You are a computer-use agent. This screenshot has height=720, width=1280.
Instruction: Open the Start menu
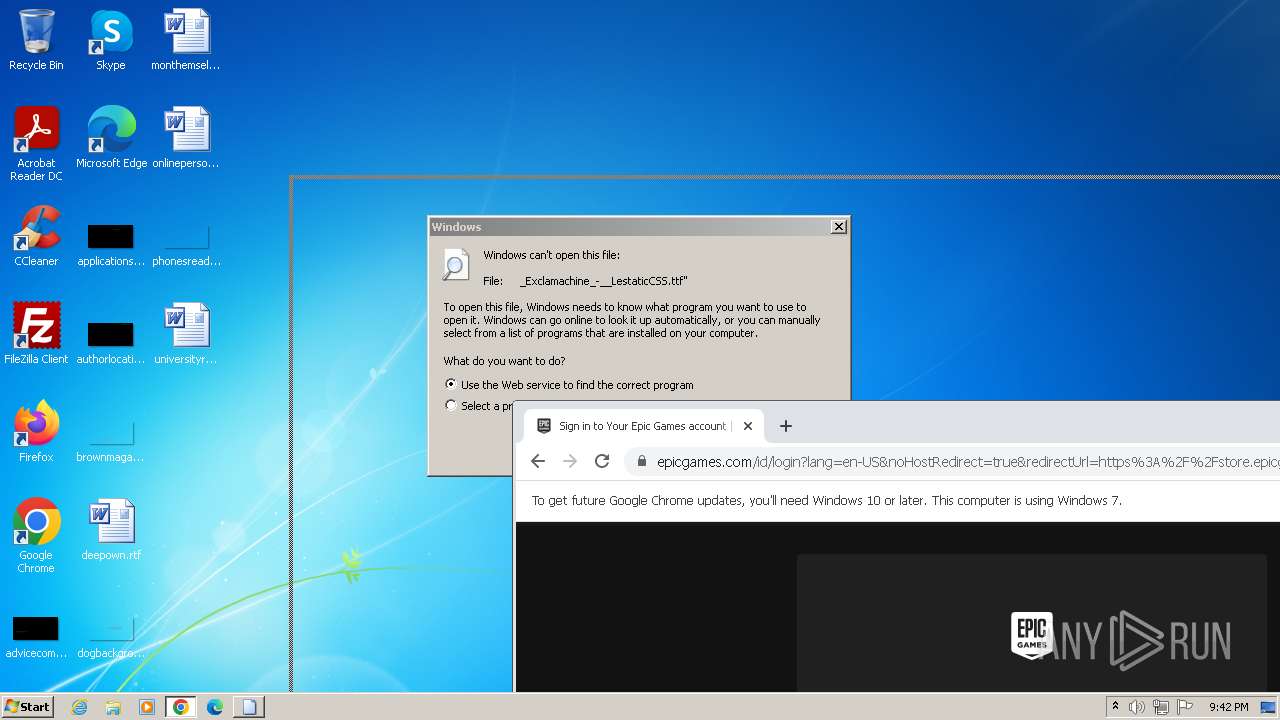tap(28, 707)
